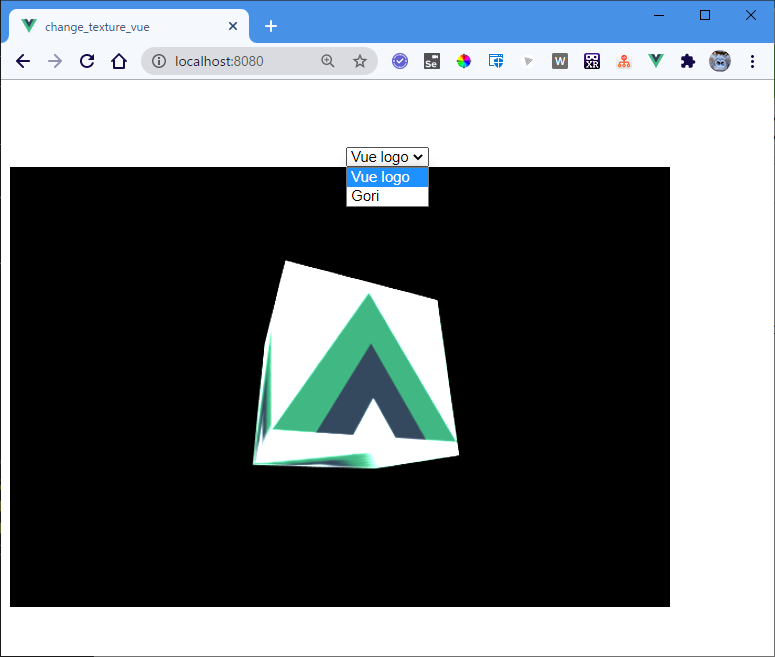Open the purple checkmark extension
The image size is (775, 657).
pyautogui.click(x=400, y=61)
